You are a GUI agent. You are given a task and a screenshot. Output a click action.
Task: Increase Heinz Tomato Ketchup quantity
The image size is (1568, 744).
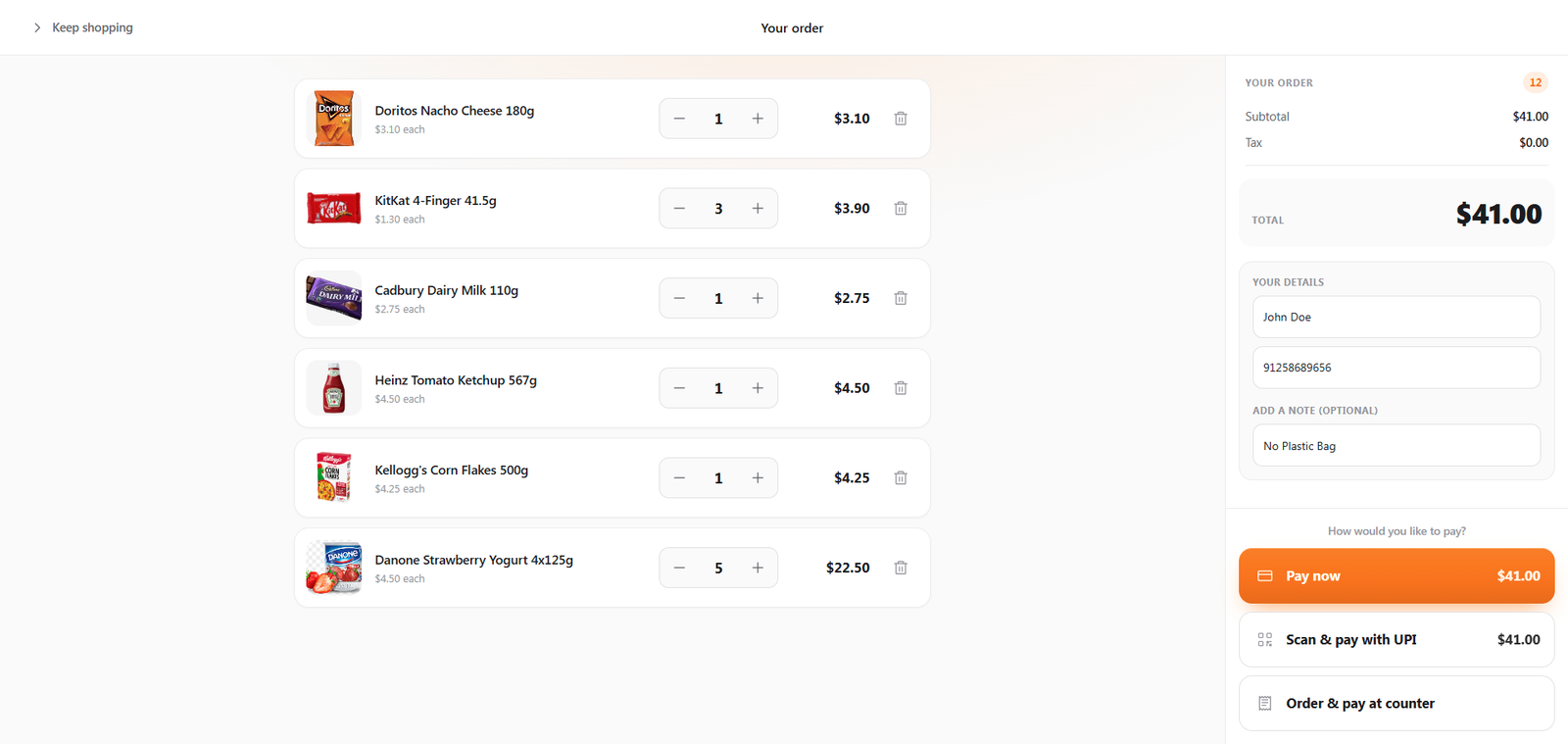(758, 388)
